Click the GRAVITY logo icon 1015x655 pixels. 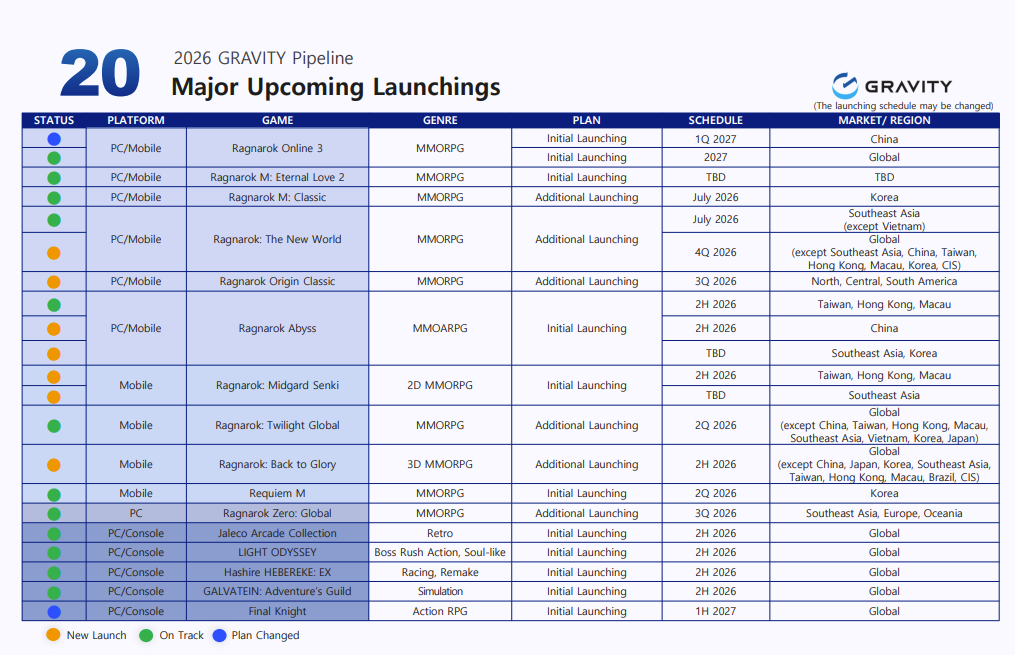[x=844, y=85]
